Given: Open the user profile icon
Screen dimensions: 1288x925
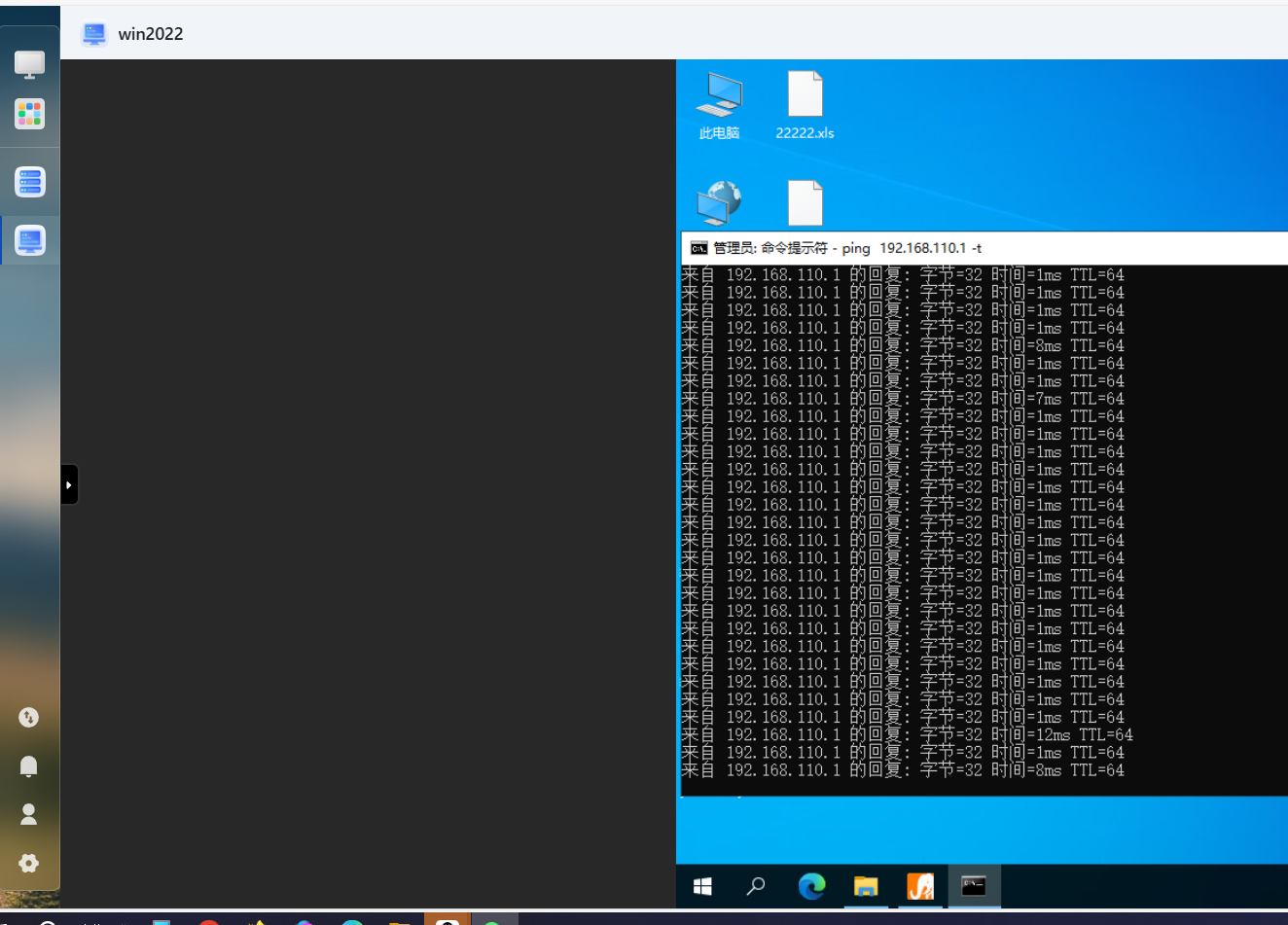Looking at the screenshot, I should [x=29, y=815].
